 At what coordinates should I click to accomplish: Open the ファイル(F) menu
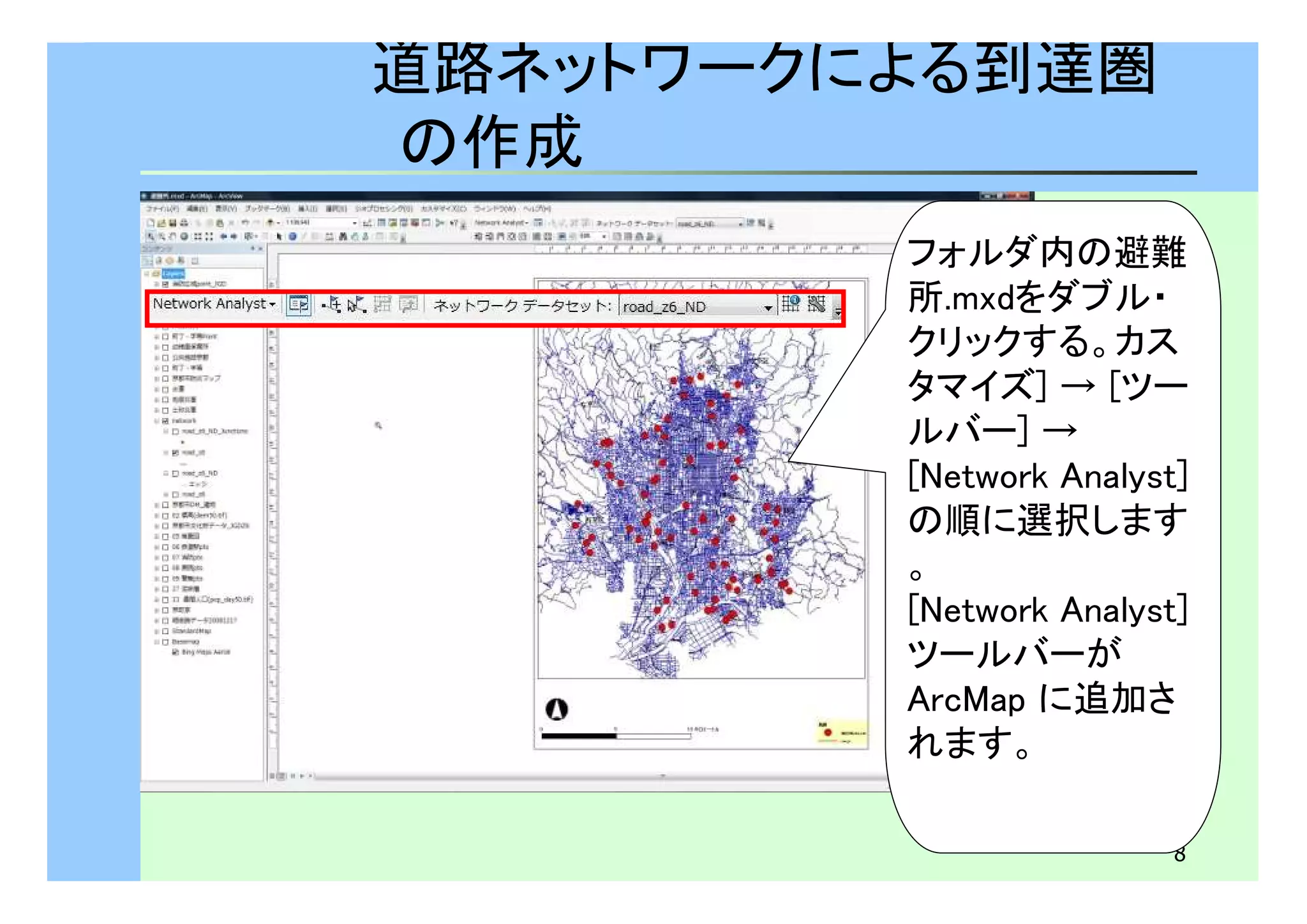(x=162, y=209)
